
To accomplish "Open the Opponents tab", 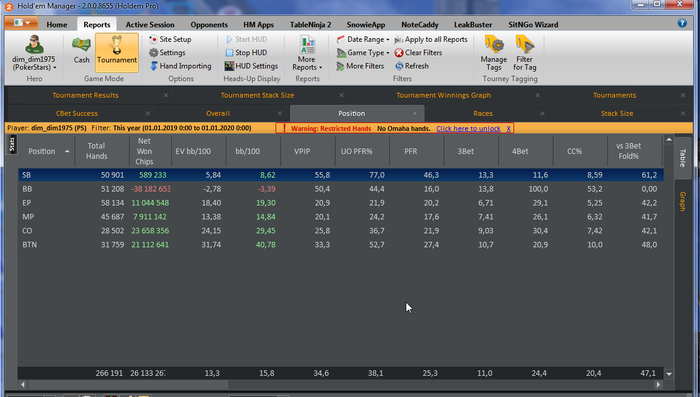I will tap(209, 25).
